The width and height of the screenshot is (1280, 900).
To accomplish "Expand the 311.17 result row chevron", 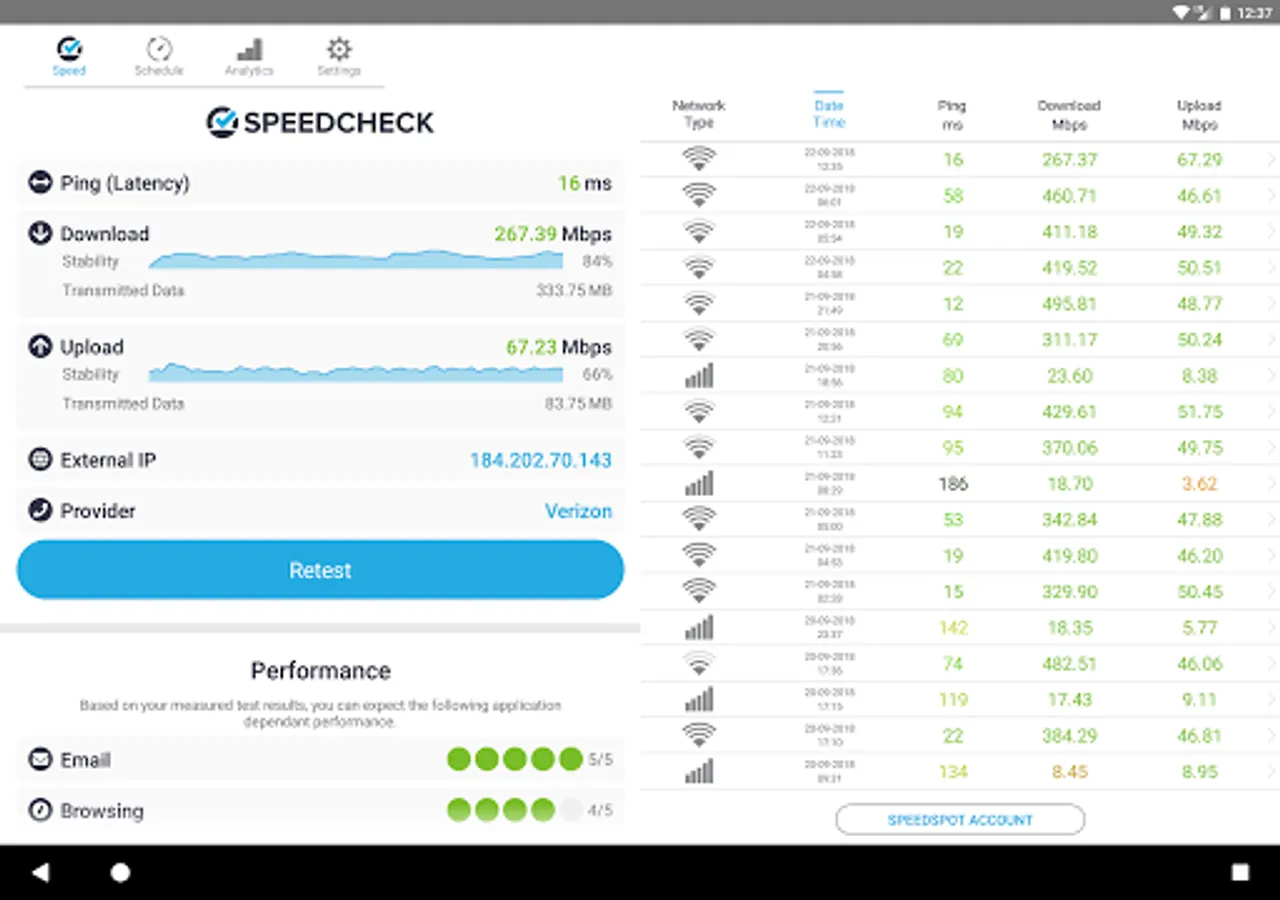I will 1272,339.
